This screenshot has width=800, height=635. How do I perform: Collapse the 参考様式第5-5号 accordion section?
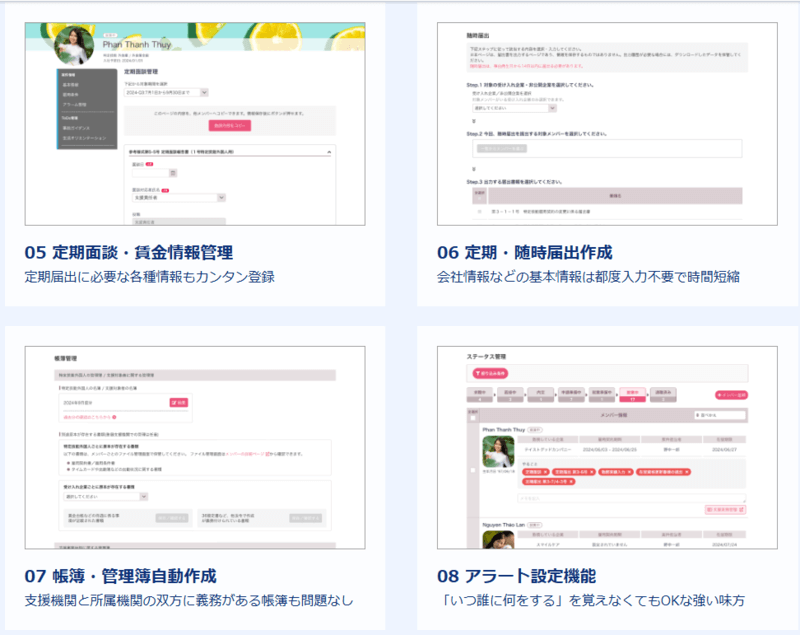(x=330, y=152)
